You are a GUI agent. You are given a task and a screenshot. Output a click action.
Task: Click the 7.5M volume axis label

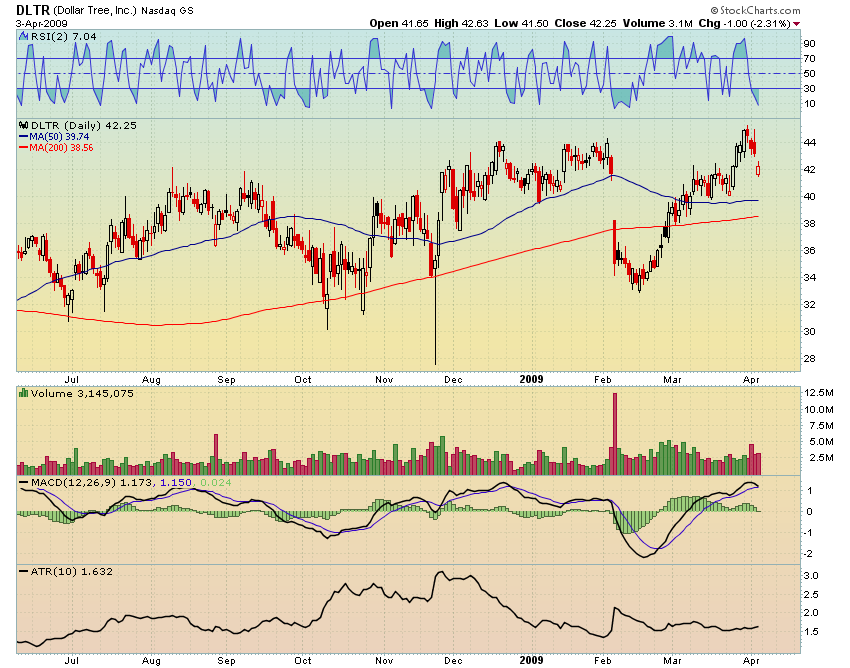point(821,426)
